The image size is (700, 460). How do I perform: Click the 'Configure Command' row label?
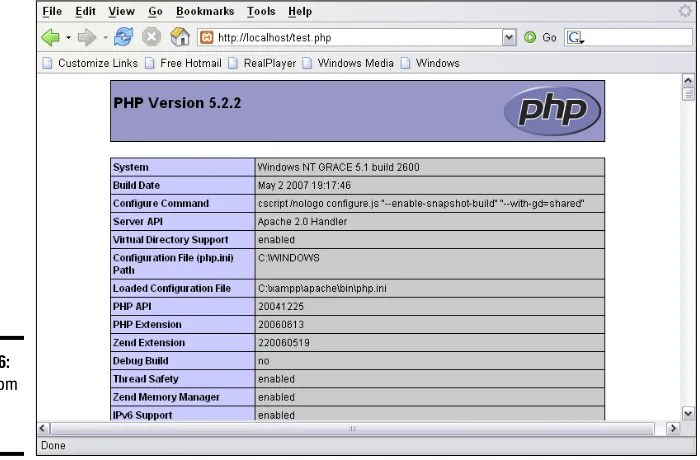[161, 204]
